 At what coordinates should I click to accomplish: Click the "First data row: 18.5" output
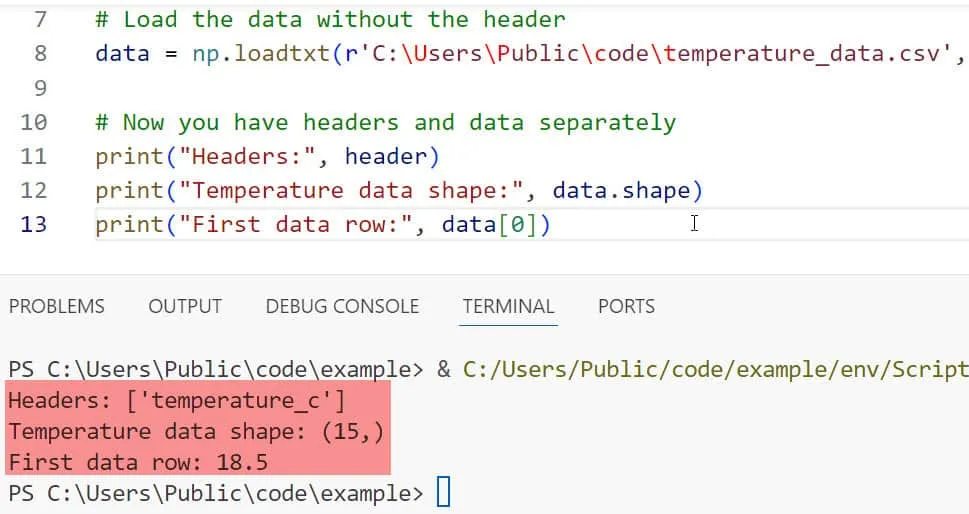138,463
